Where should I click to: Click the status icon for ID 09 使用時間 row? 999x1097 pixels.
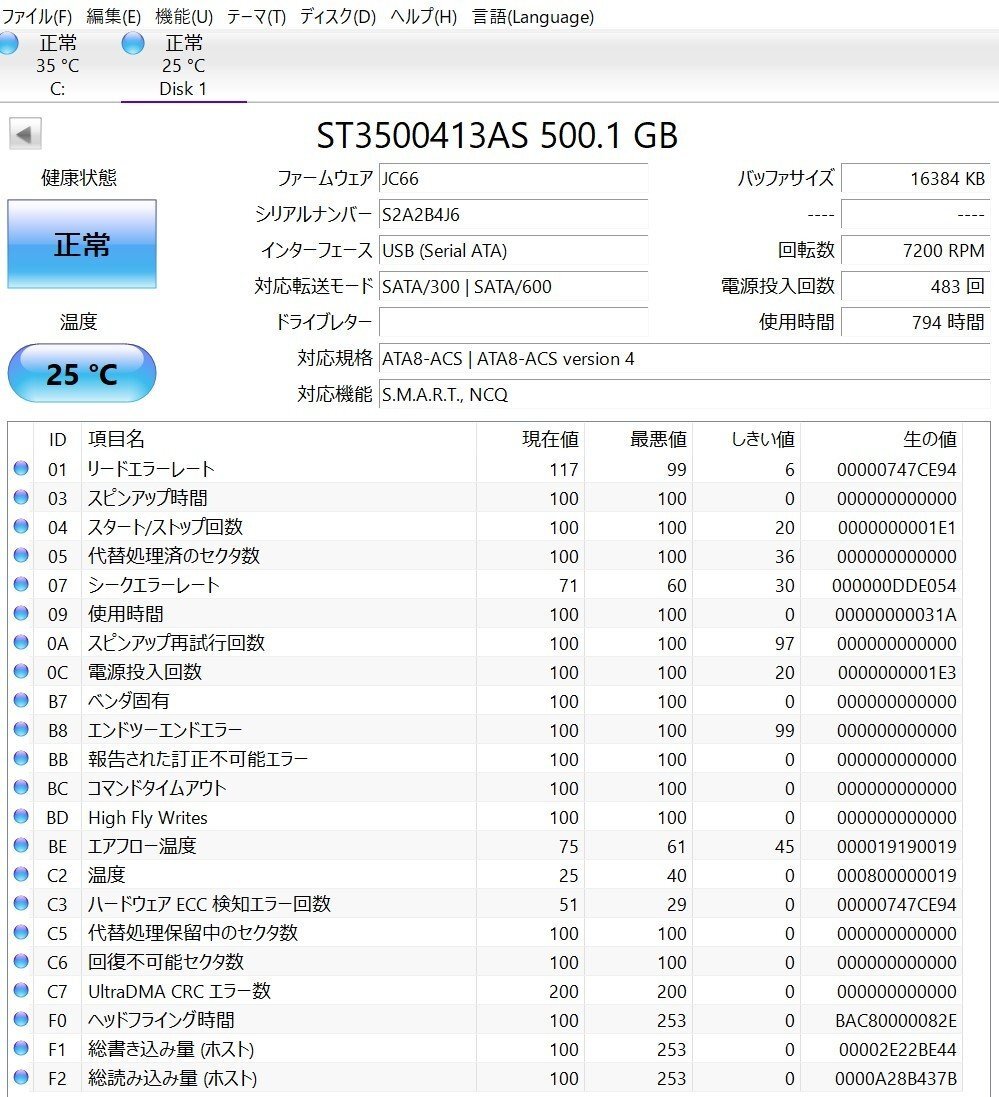point(21,613)
